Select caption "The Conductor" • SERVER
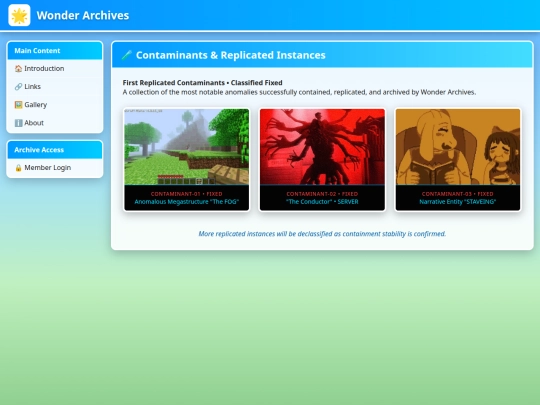Viewport: 540px width, 405px height. tap(322, 202)
